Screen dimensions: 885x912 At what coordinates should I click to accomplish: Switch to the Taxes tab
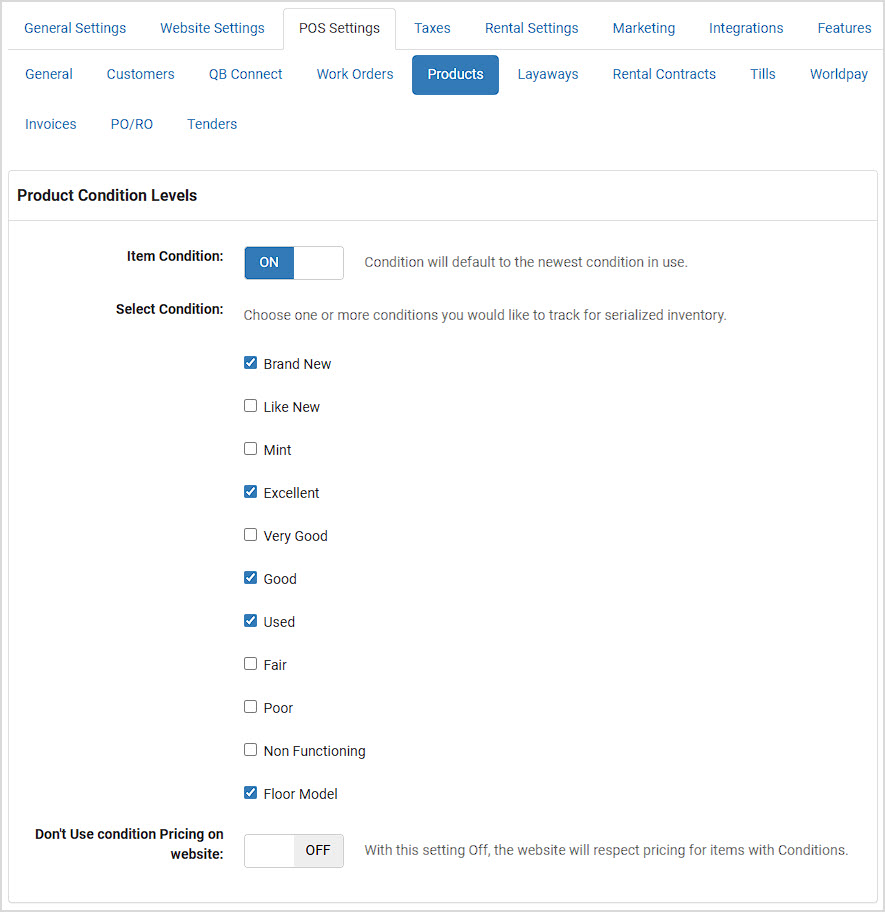pyautogui.click(x=432, y=28)
